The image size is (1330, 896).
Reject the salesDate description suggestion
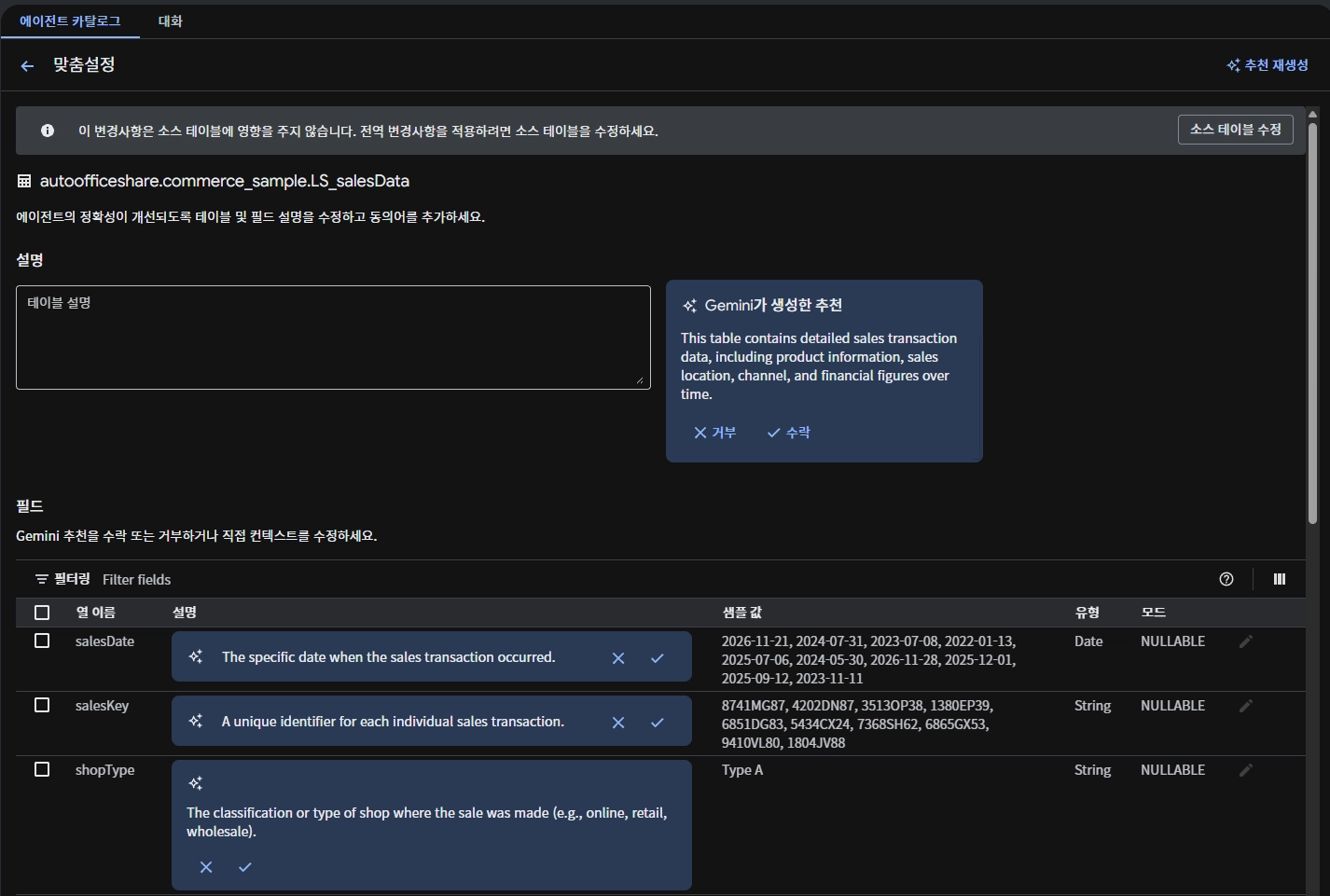click(x=618, y=658)
